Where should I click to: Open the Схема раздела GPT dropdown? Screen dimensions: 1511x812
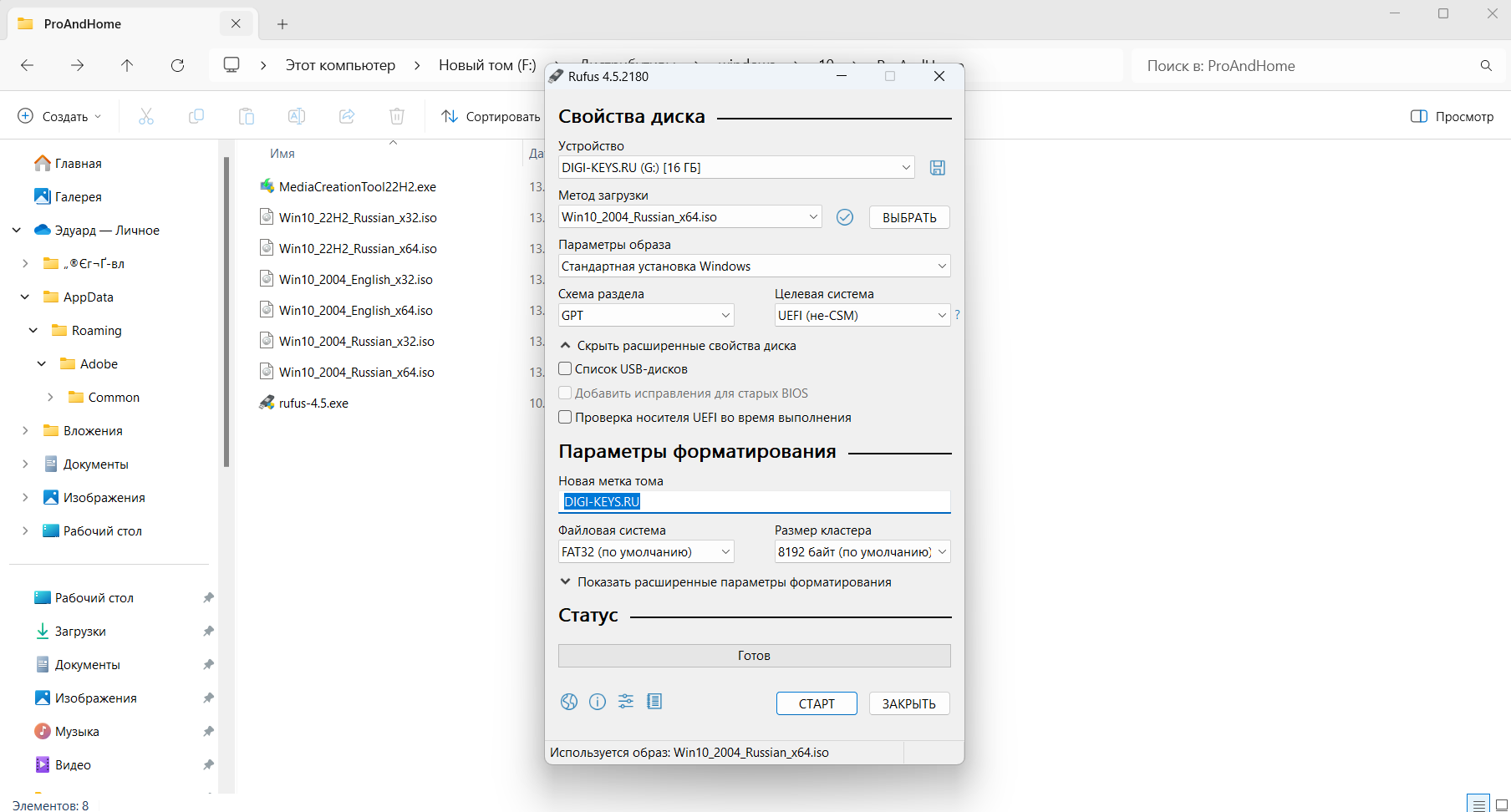click(x=645, y=315)
